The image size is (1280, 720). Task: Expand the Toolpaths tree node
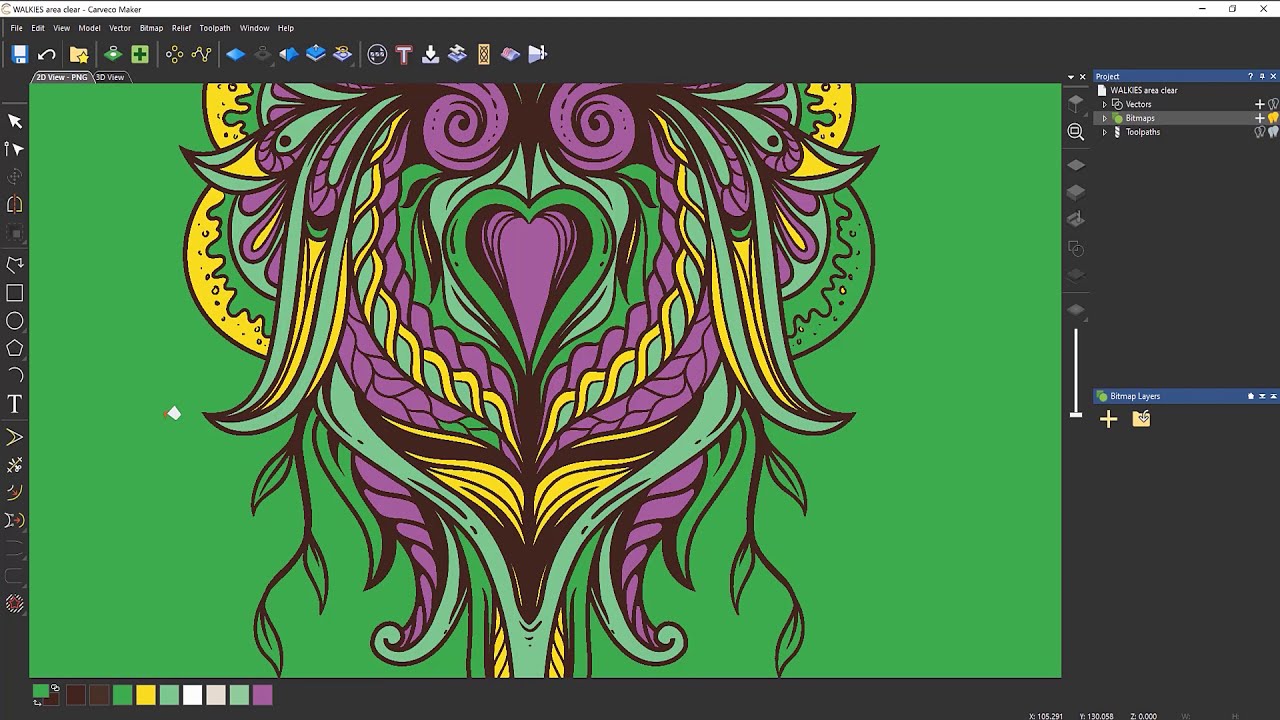1104,132
